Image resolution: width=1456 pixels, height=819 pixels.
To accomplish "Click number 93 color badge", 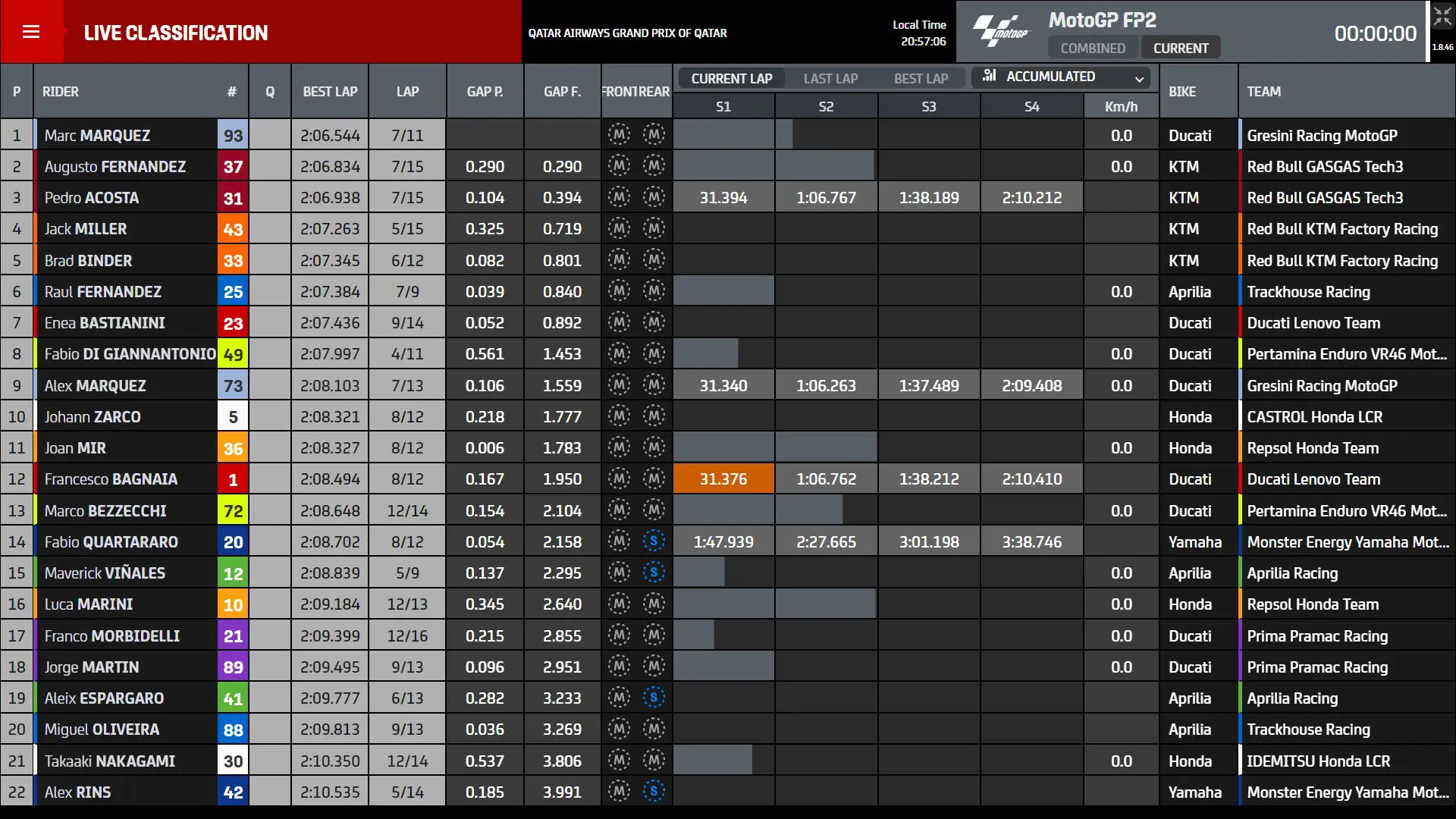I will [x=233, y=135].
